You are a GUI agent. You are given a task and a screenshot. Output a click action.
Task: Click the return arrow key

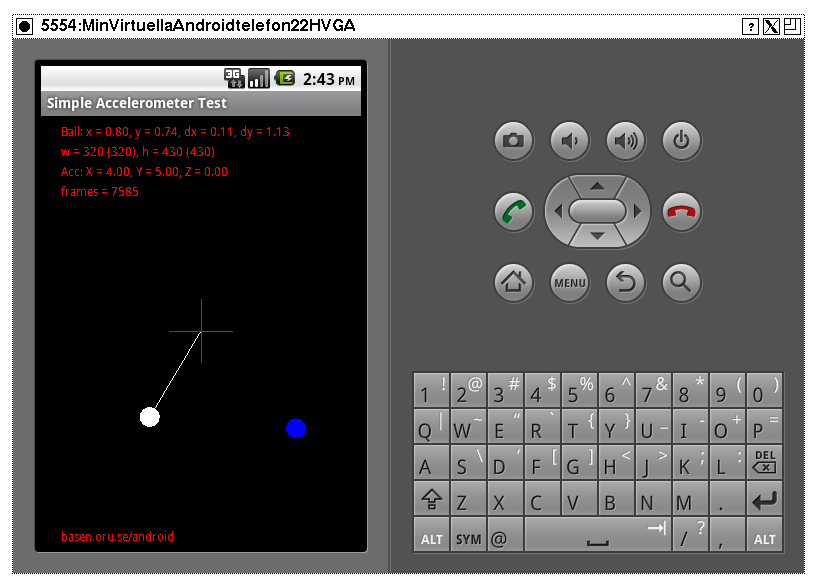(x=764, y=498)
